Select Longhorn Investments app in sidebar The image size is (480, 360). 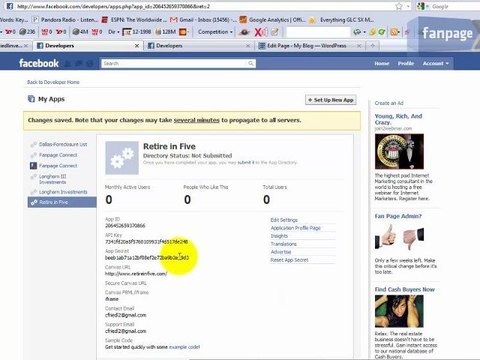pos(63,192)
